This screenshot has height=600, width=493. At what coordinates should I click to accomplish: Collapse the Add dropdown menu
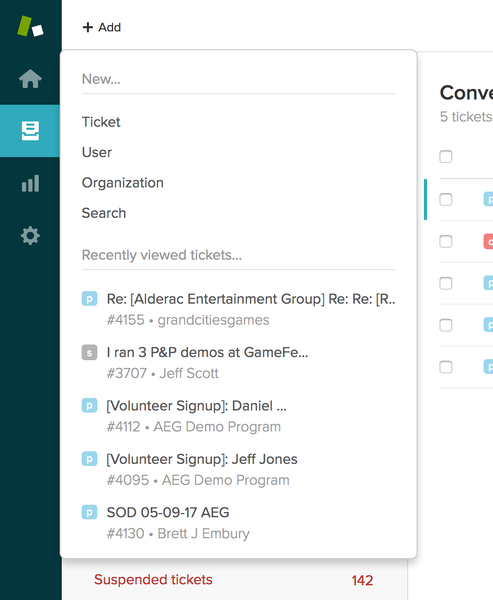click(102, 27)
